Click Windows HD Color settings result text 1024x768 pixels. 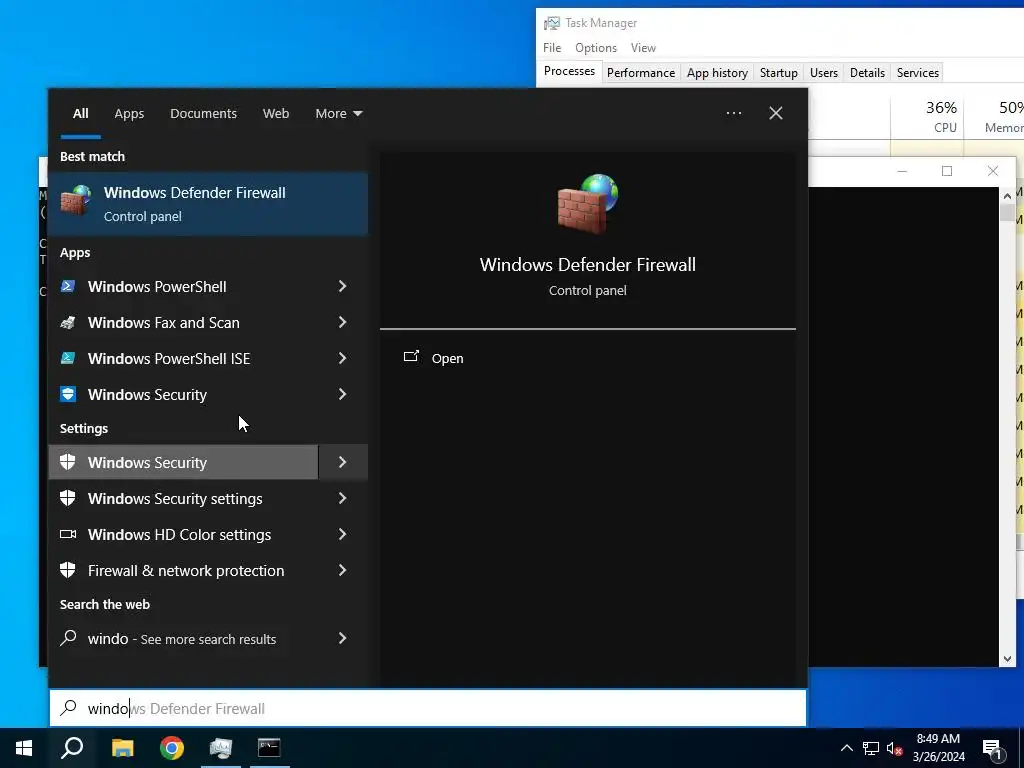click(180, 534)
